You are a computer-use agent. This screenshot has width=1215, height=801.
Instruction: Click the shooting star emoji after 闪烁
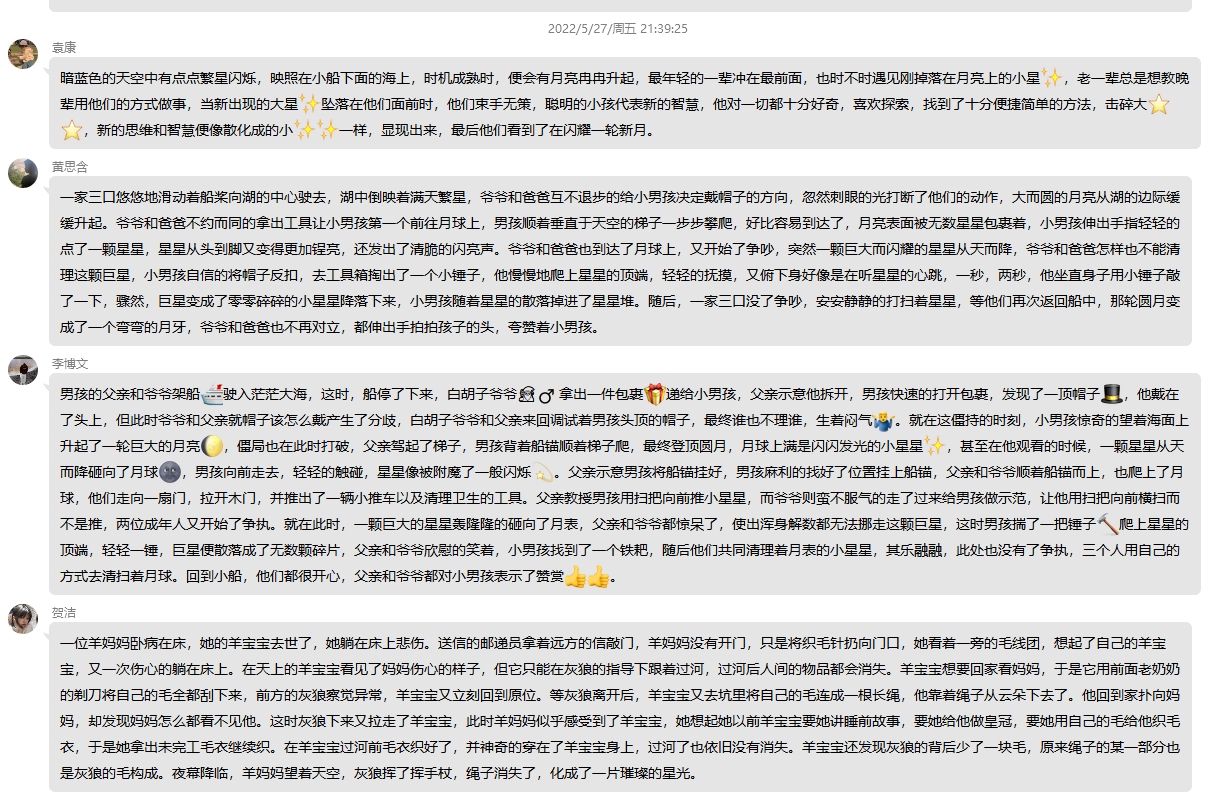tap(544, 471)
